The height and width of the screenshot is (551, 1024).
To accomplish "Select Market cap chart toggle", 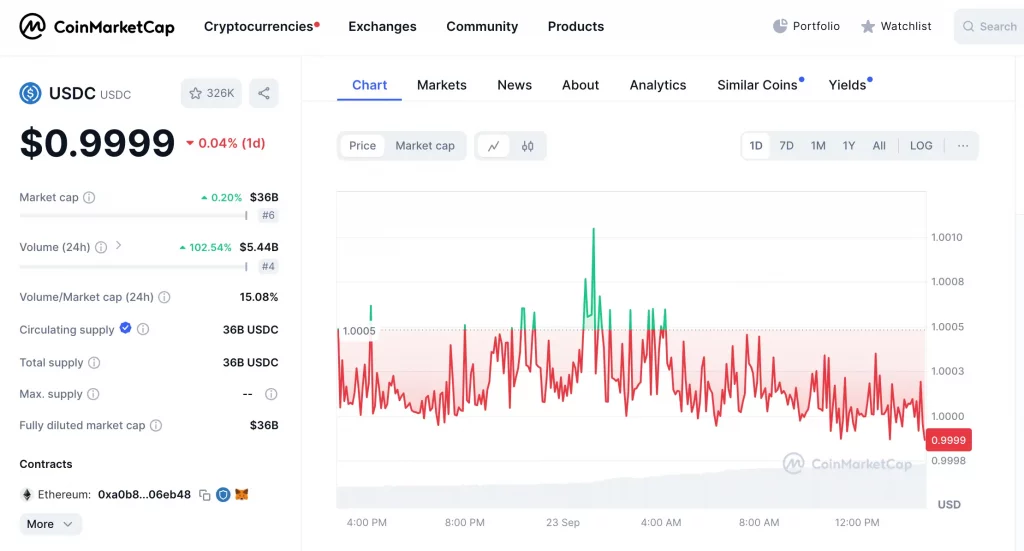I will click(425, 146).
